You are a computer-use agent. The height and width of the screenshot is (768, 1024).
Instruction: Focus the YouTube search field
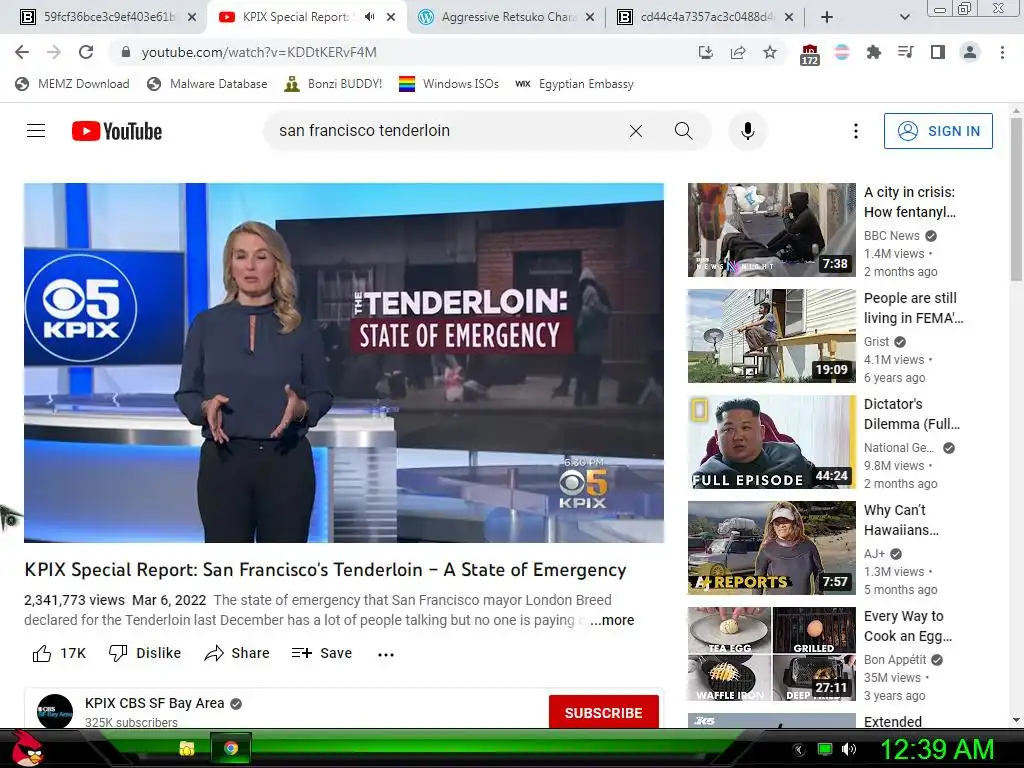[444, 131]
